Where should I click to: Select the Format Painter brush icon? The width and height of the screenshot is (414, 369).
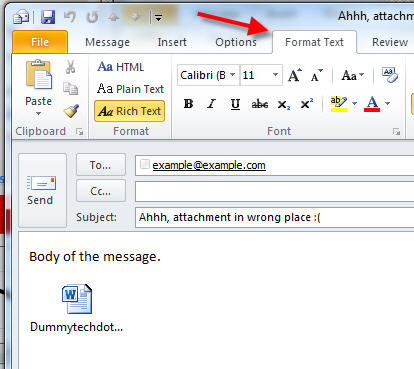(71, 111)
